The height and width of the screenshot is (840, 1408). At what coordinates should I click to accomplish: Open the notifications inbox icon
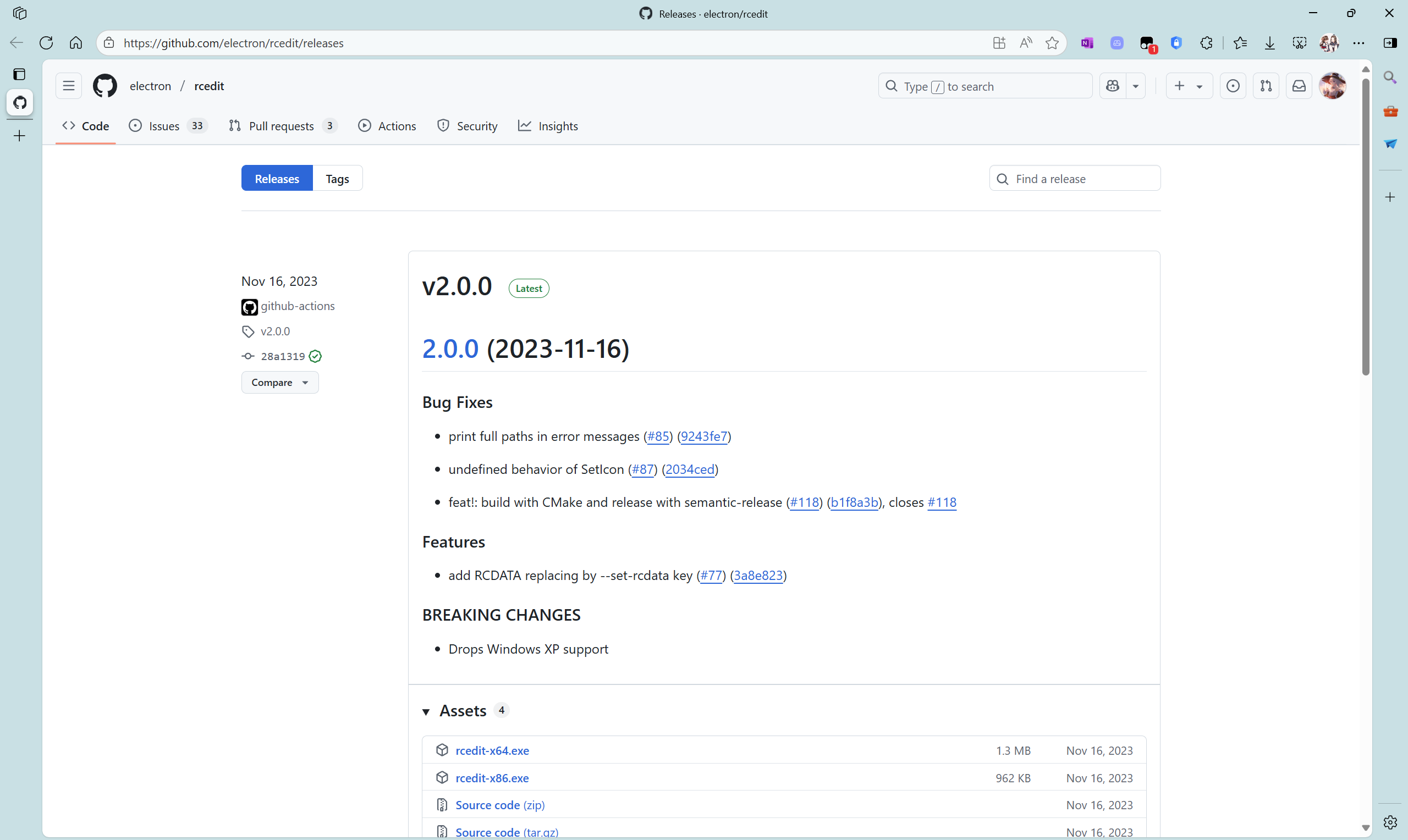(x=1299, y=86)
